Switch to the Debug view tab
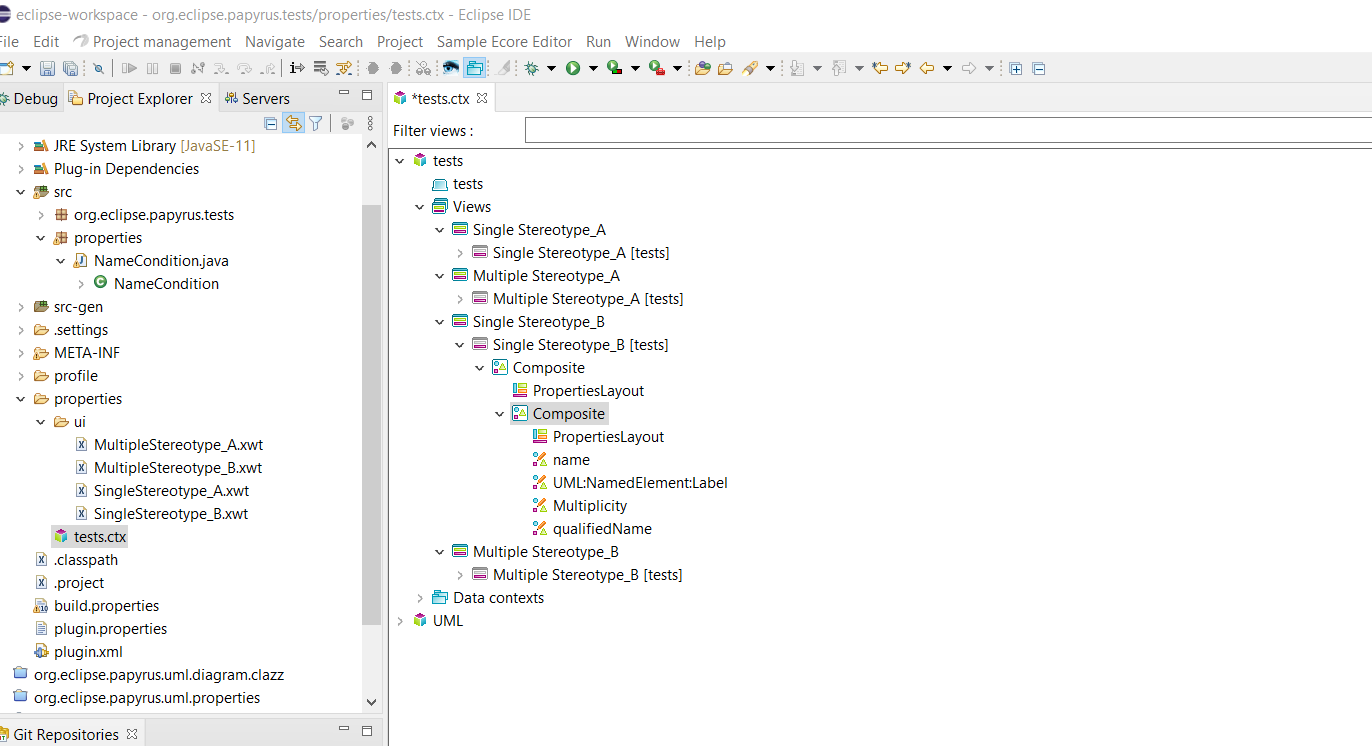 [31, 98]
